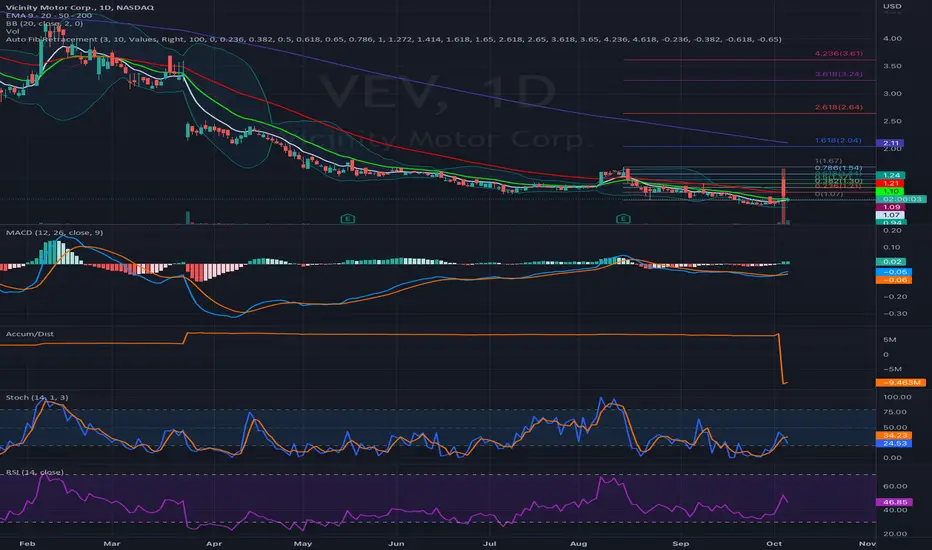Click the Jul label on time axis

(489, 543)
